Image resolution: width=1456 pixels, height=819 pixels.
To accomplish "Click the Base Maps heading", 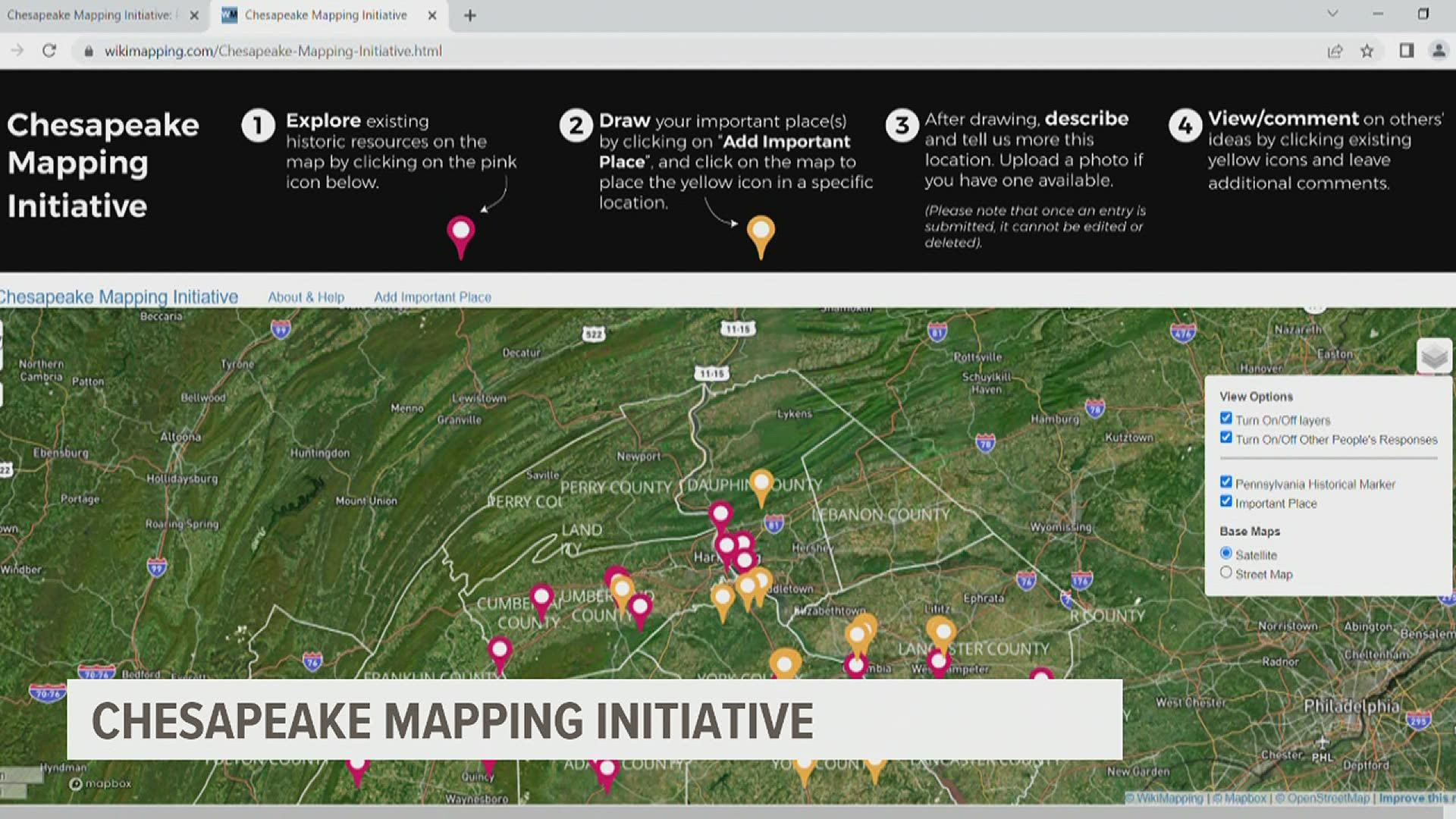I will tap(1249, 532).
